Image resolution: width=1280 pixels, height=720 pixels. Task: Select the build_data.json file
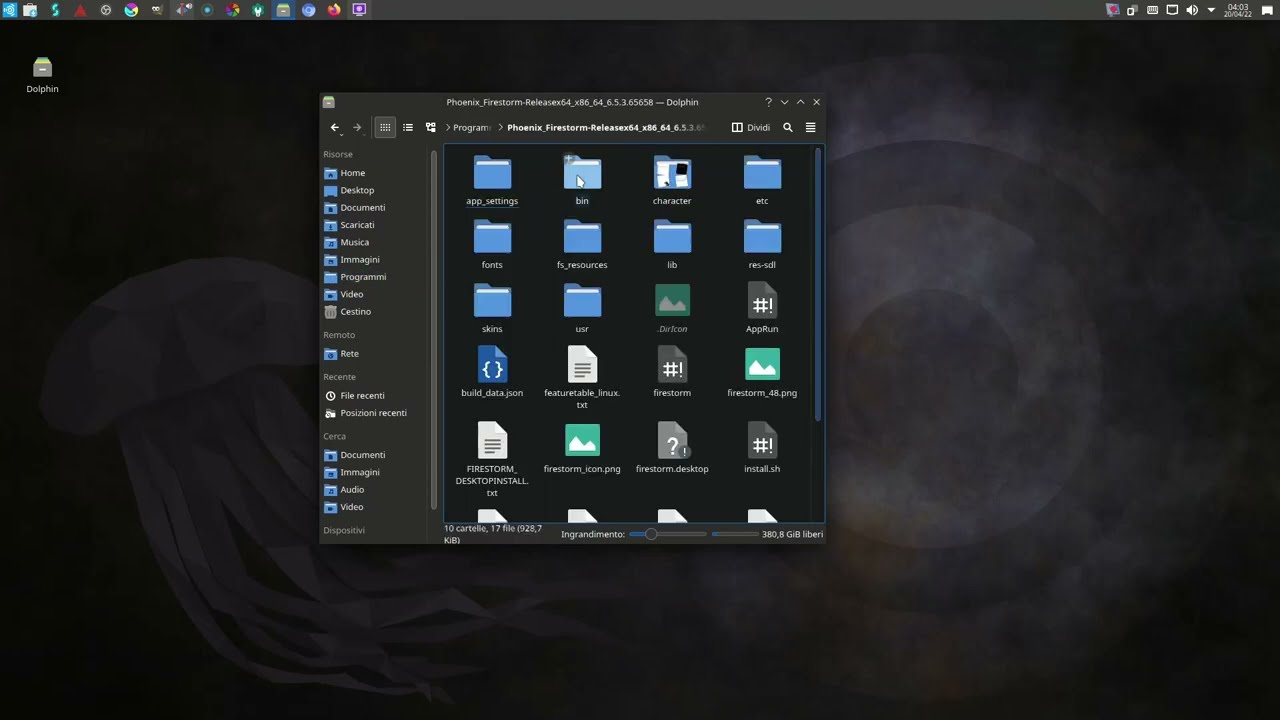[x=492, y=373]
